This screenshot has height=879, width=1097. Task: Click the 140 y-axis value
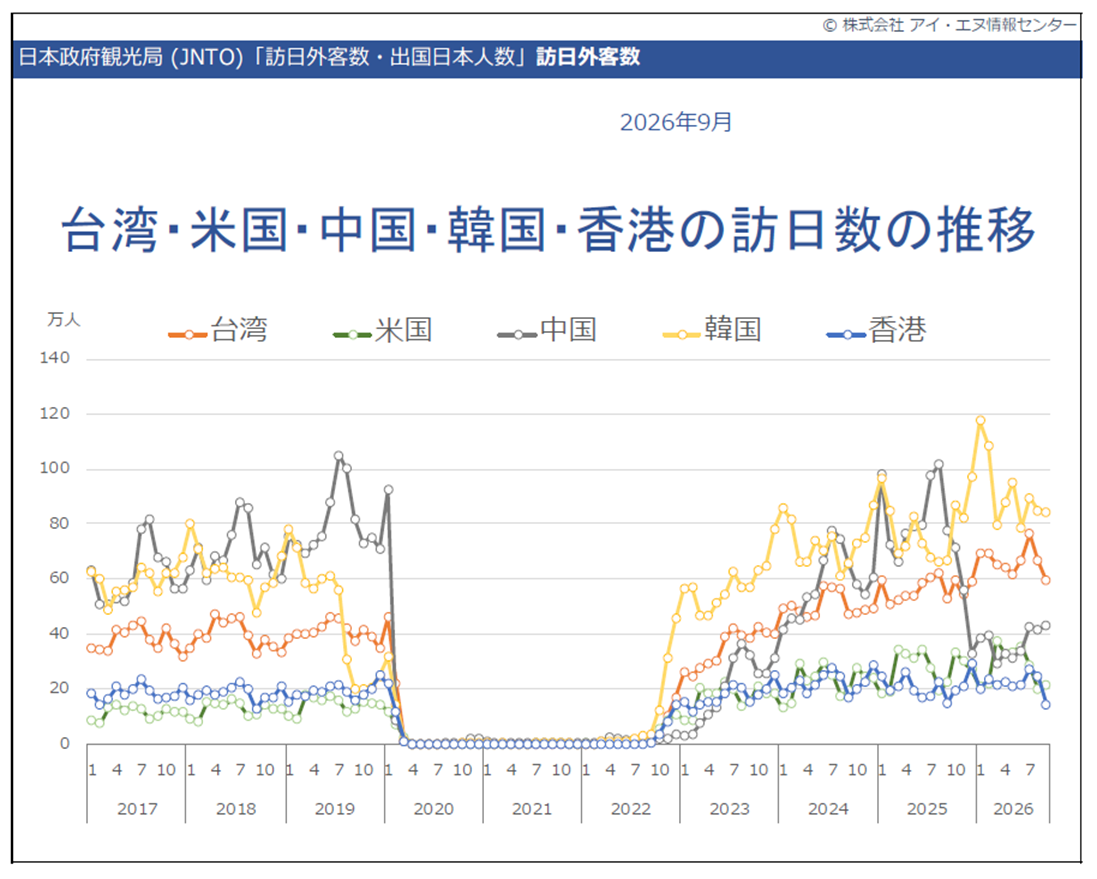[x=55, y=358]
